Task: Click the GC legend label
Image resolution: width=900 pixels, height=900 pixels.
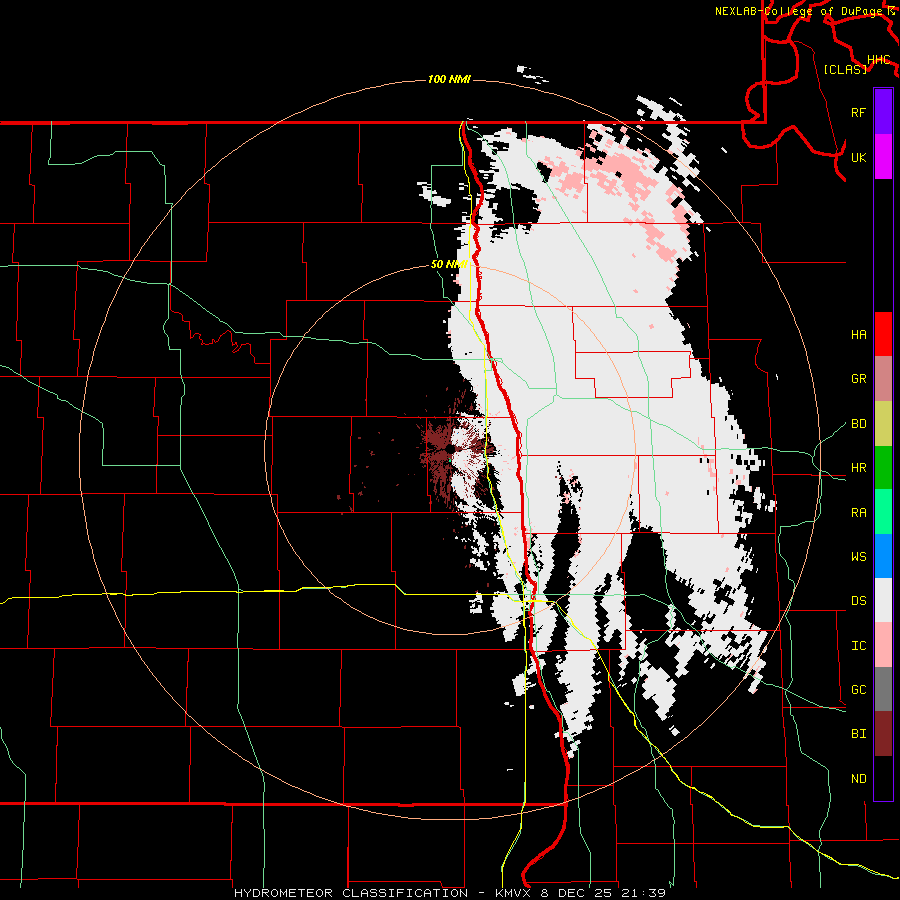Action: point(858,690)
